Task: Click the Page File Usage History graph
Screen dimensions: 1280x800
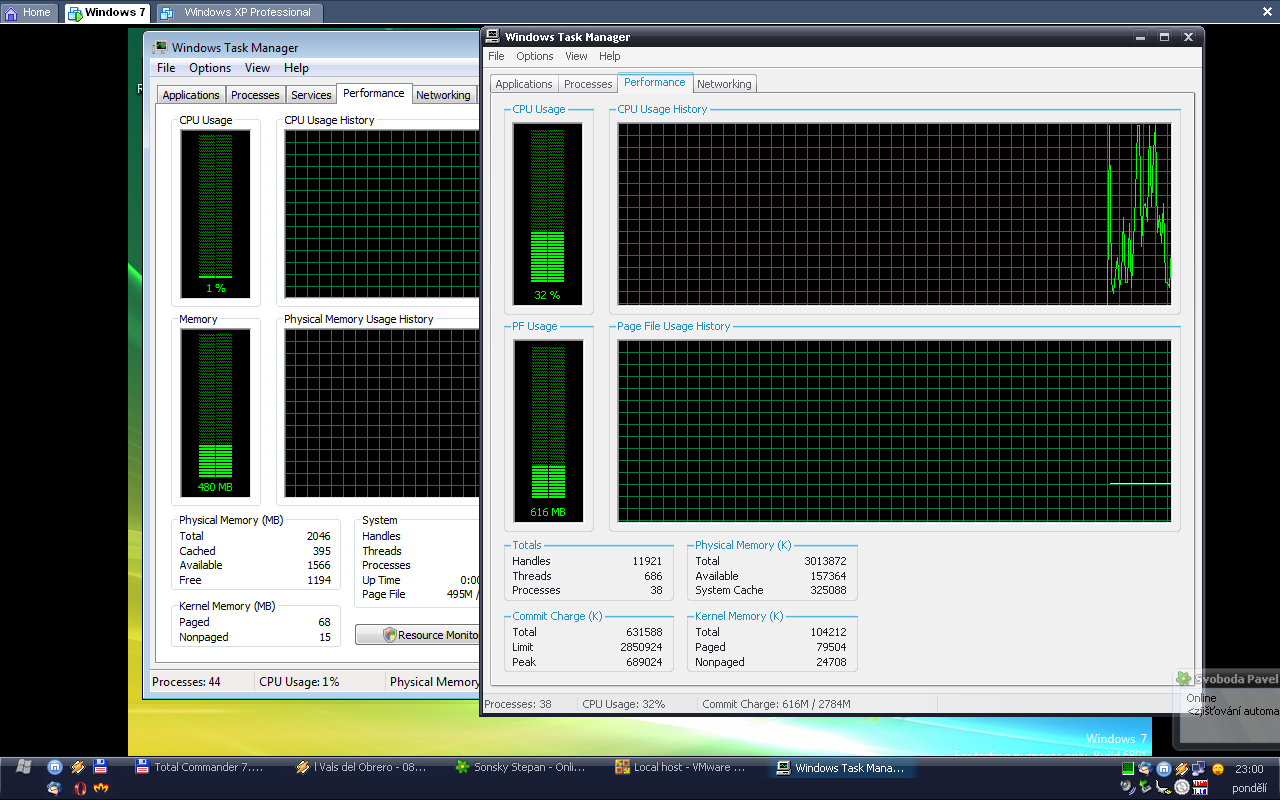Action: coord(894,431)
